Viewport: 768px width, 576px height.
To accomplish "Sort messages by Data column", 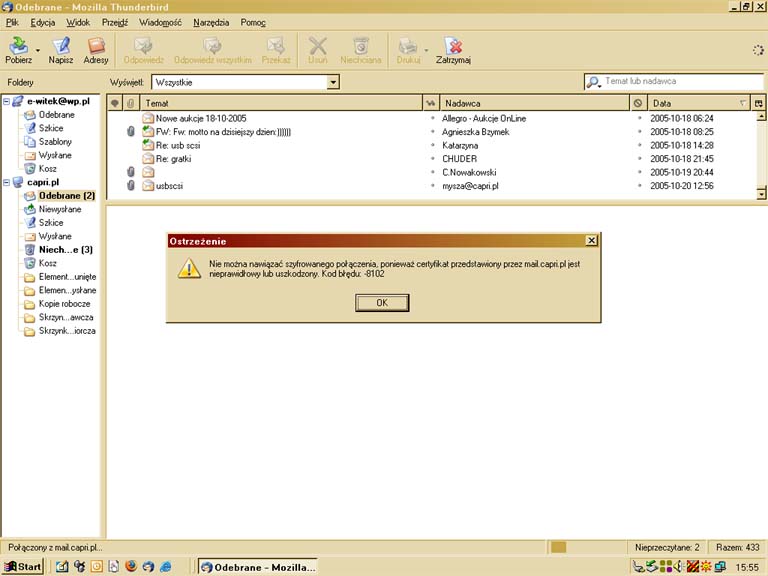I will click(699, 103).
